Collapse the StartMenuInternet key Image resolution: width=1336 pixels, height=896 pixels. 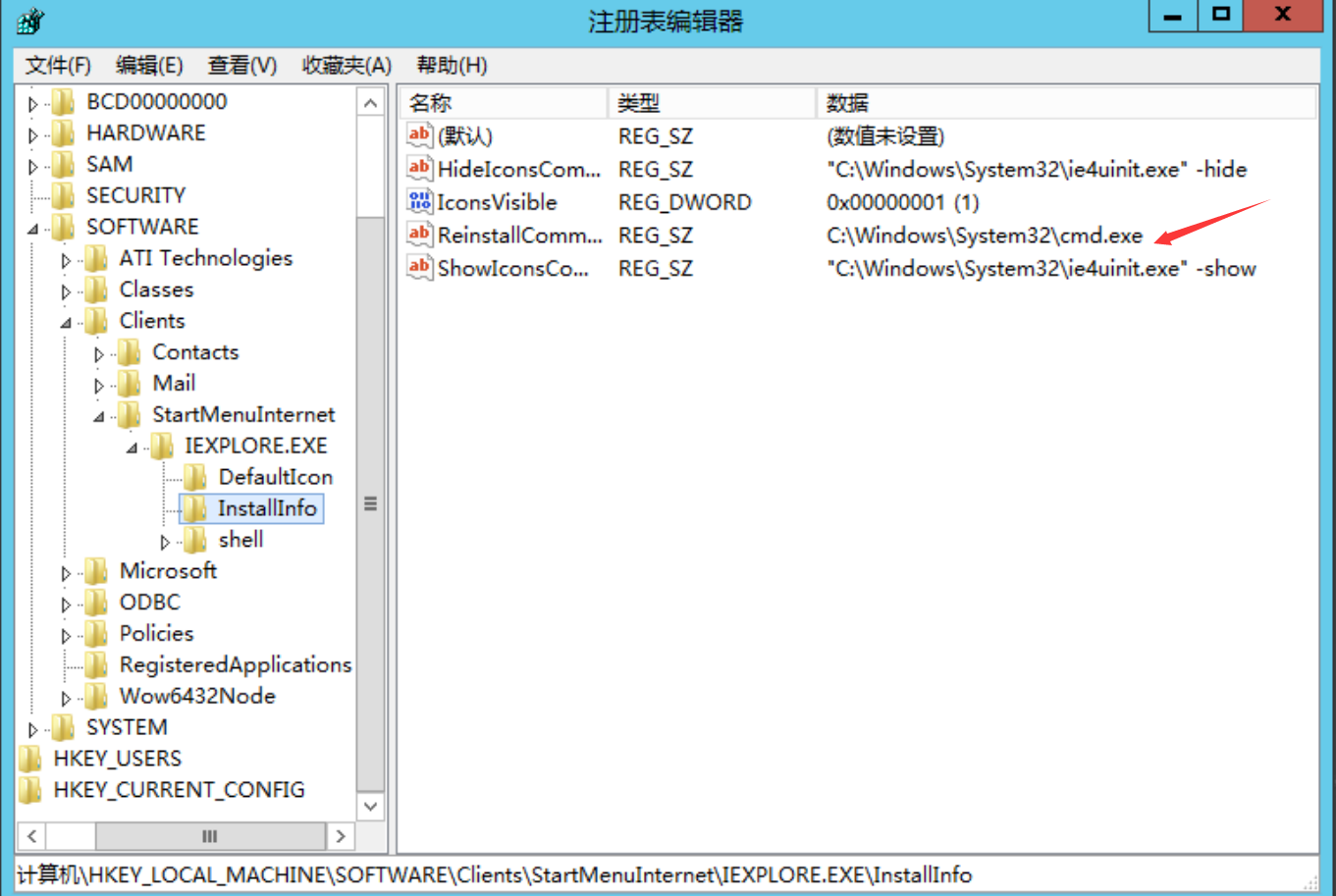tap(99, 417)
